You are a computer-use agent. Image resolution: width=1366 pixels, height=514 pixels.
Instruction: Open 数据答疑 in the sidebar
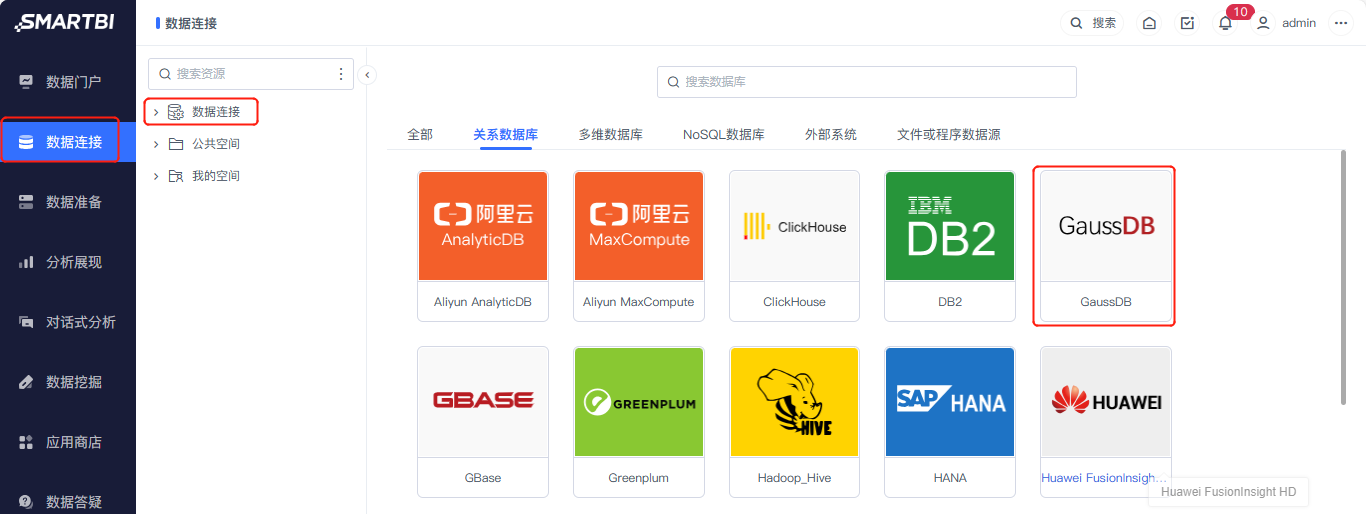click(68, 501)
